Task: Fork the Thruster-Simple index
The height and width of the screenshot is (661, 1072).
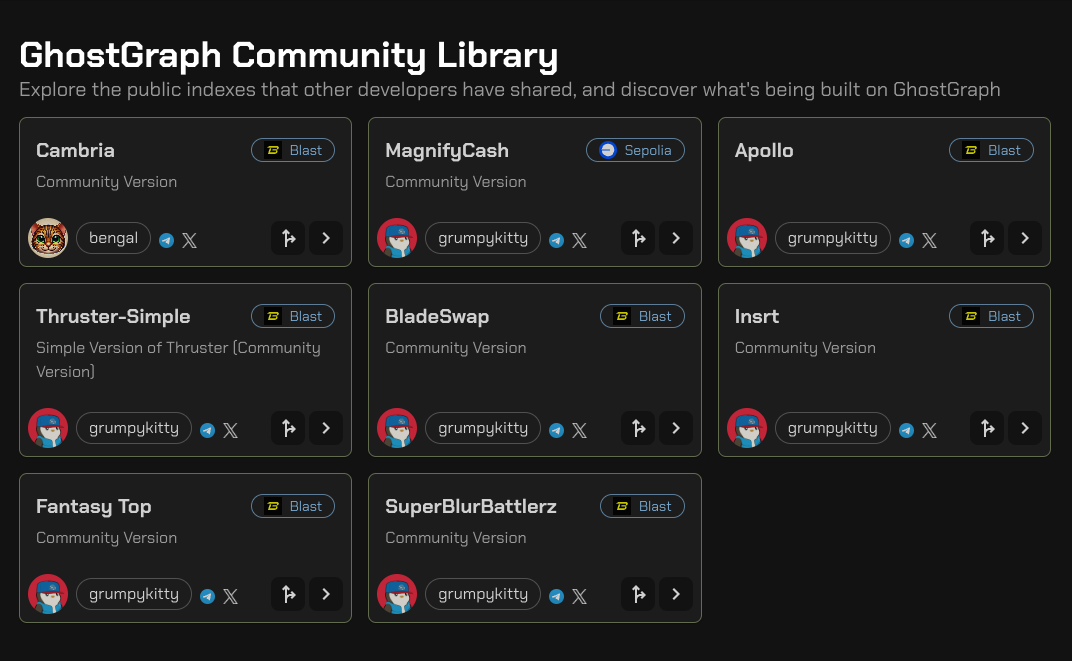Action: click(288, 428)
